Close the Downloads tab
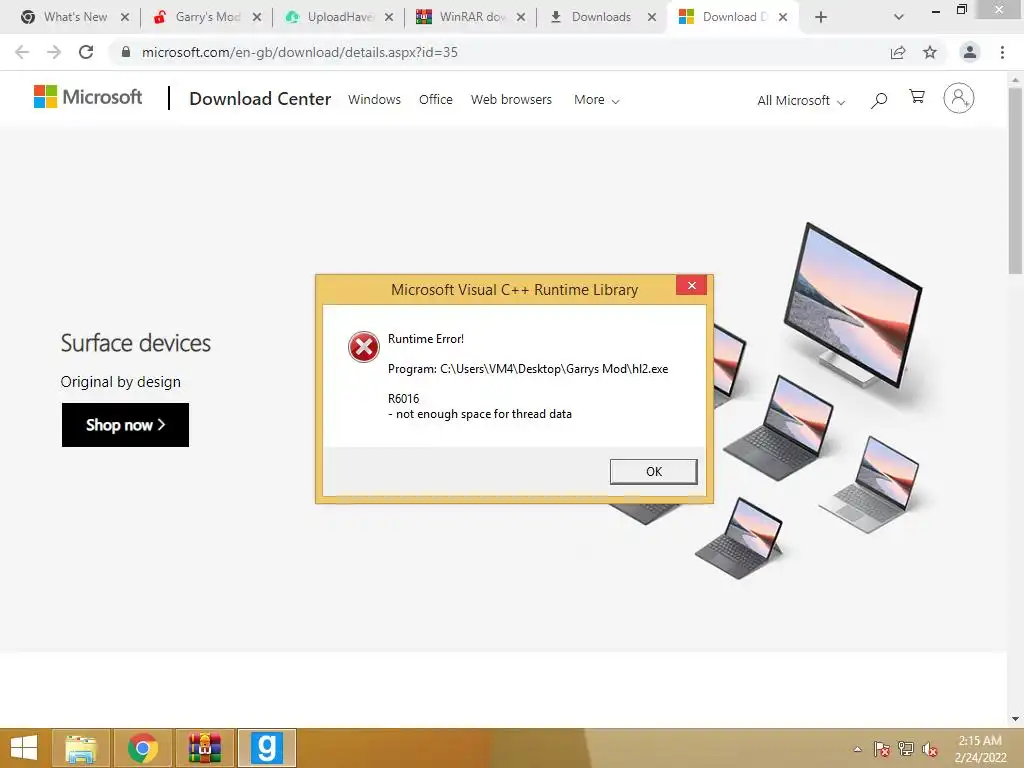The height and width of the screenshot is (768, 1024). 652,17
